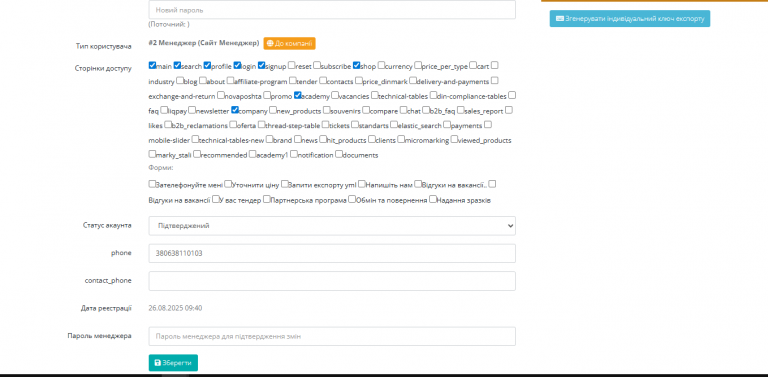Enable the novaposhta checkbox
This screenshot has height=377, width=768.
tap(221, 95)
